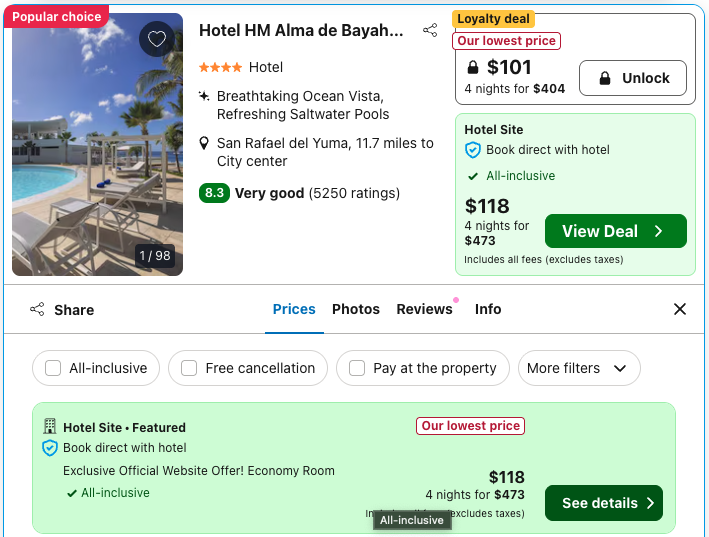Select the Info tab

[x=488, y=309]
